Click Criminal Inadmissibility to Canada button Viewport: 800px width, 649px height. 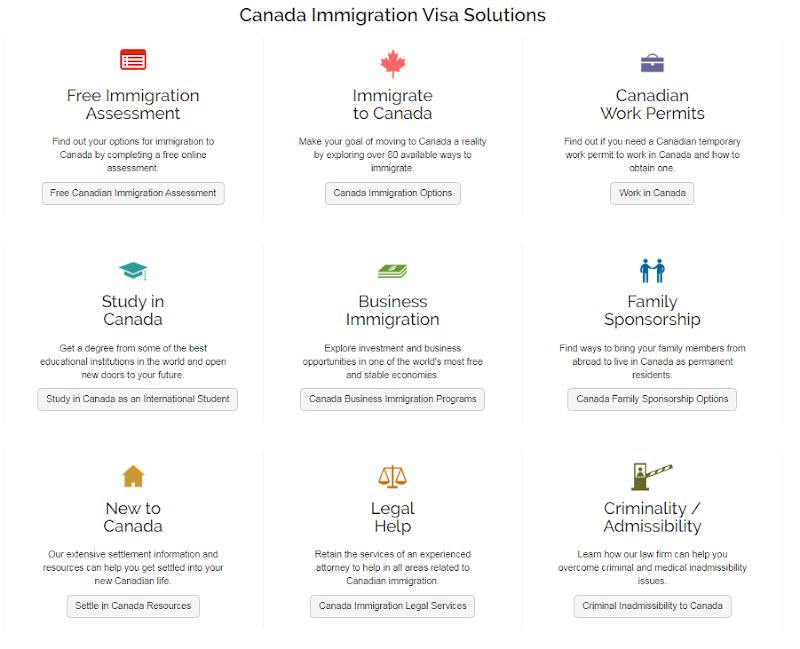(652, 606)
